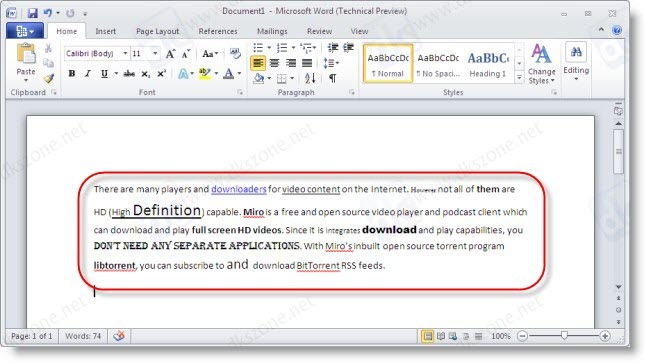Open the Insert ribbon tab
The width and height of the screenshot is (646, 363).
pyautogui.click(x=105, y=31)
